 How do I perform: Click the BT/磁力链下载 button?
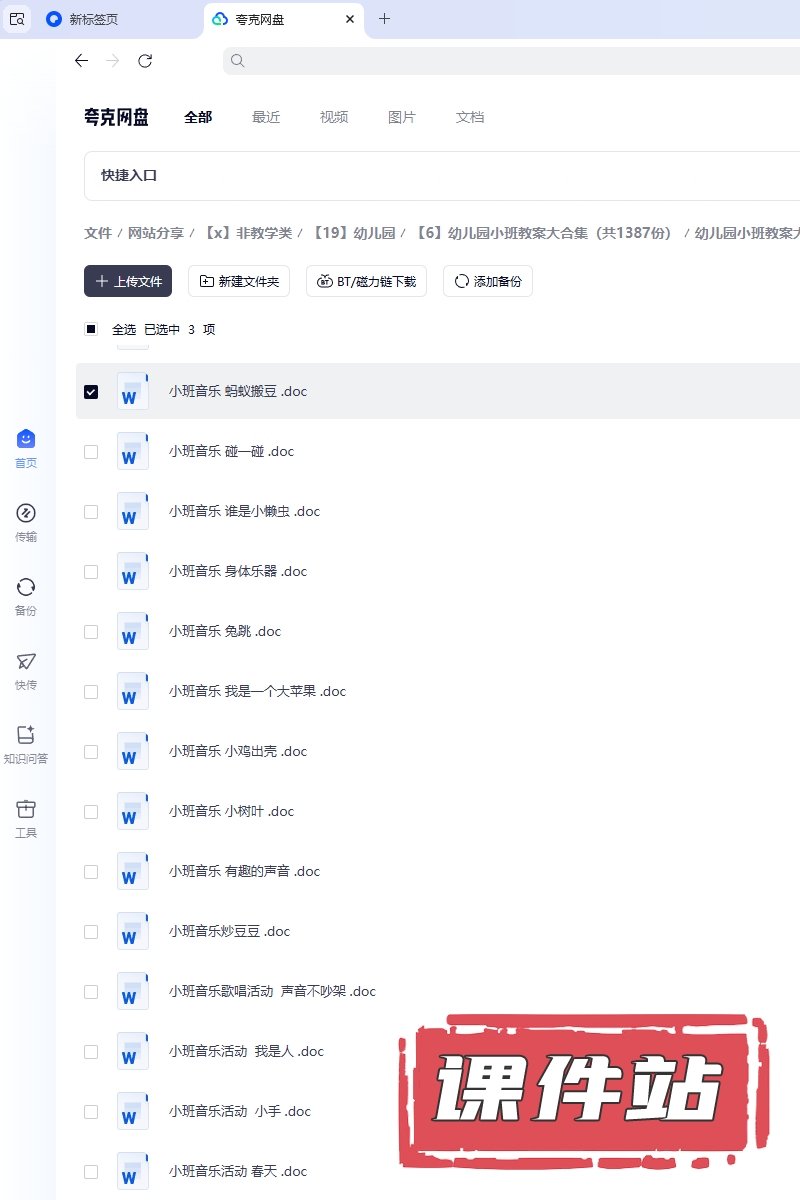tap(366, 282)
